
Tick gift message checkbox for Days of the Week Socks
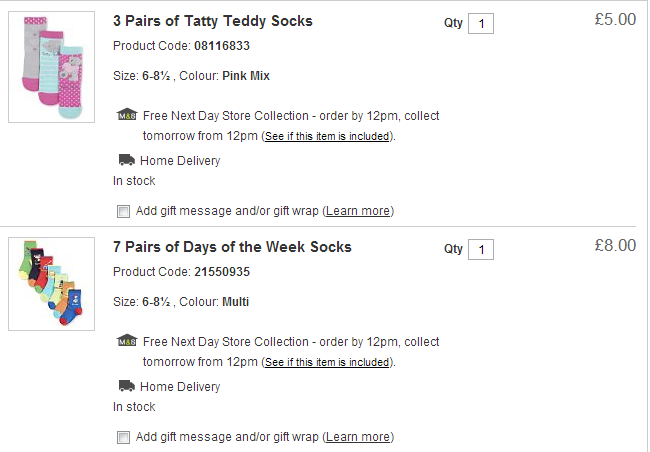[x=123, y=437]
